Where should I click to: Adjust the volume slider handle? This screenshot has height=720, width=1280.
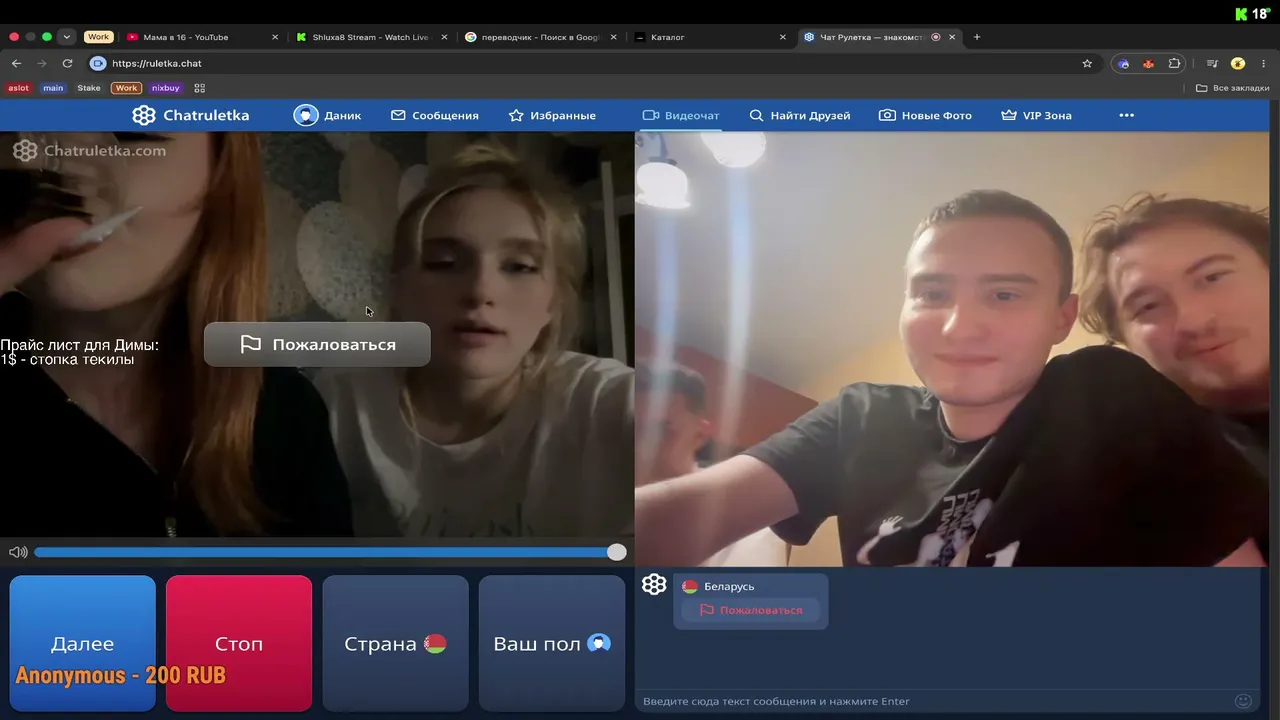617,552
